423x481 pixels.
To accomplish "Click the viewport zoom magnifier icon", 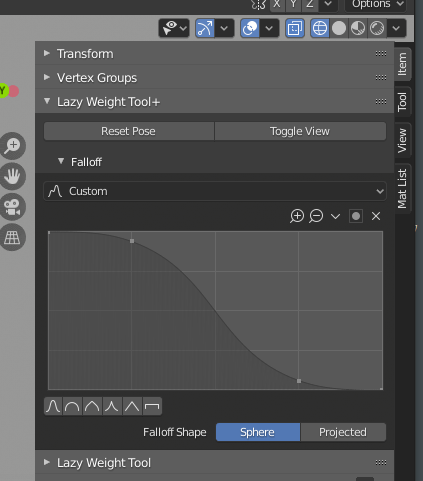I will click(x=13, y=146).
